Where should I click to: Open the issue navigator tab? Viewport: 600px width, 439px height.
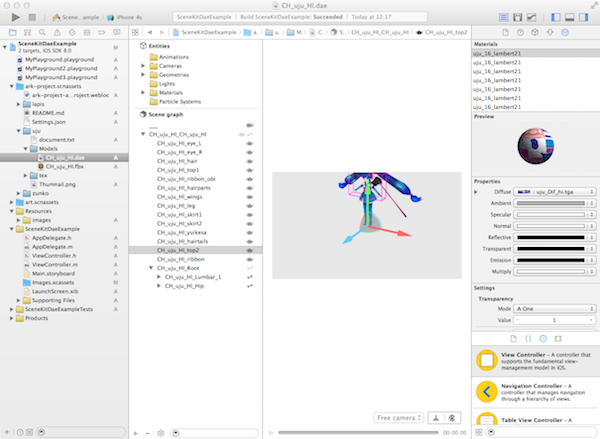[57, 33]
